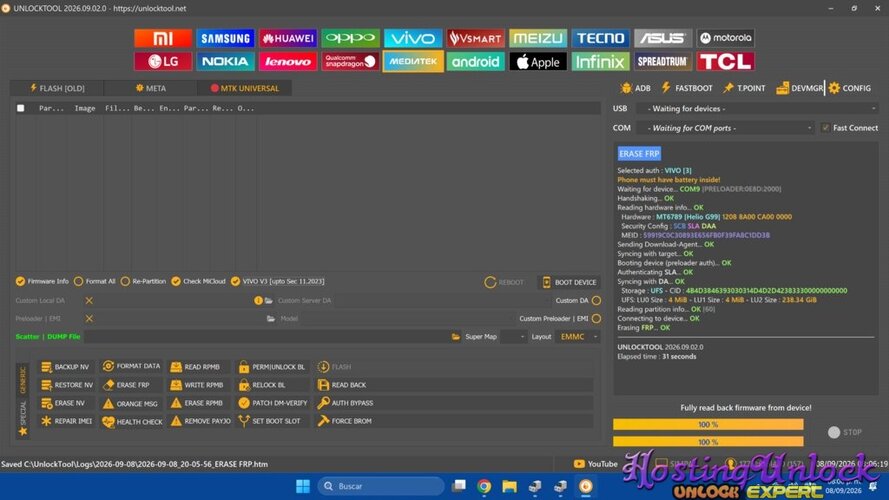Enable the Custom DA radio option
Image resolution: width=889 pixels, height=500 pixels.
pyautogui.click(x=596, y=300)
